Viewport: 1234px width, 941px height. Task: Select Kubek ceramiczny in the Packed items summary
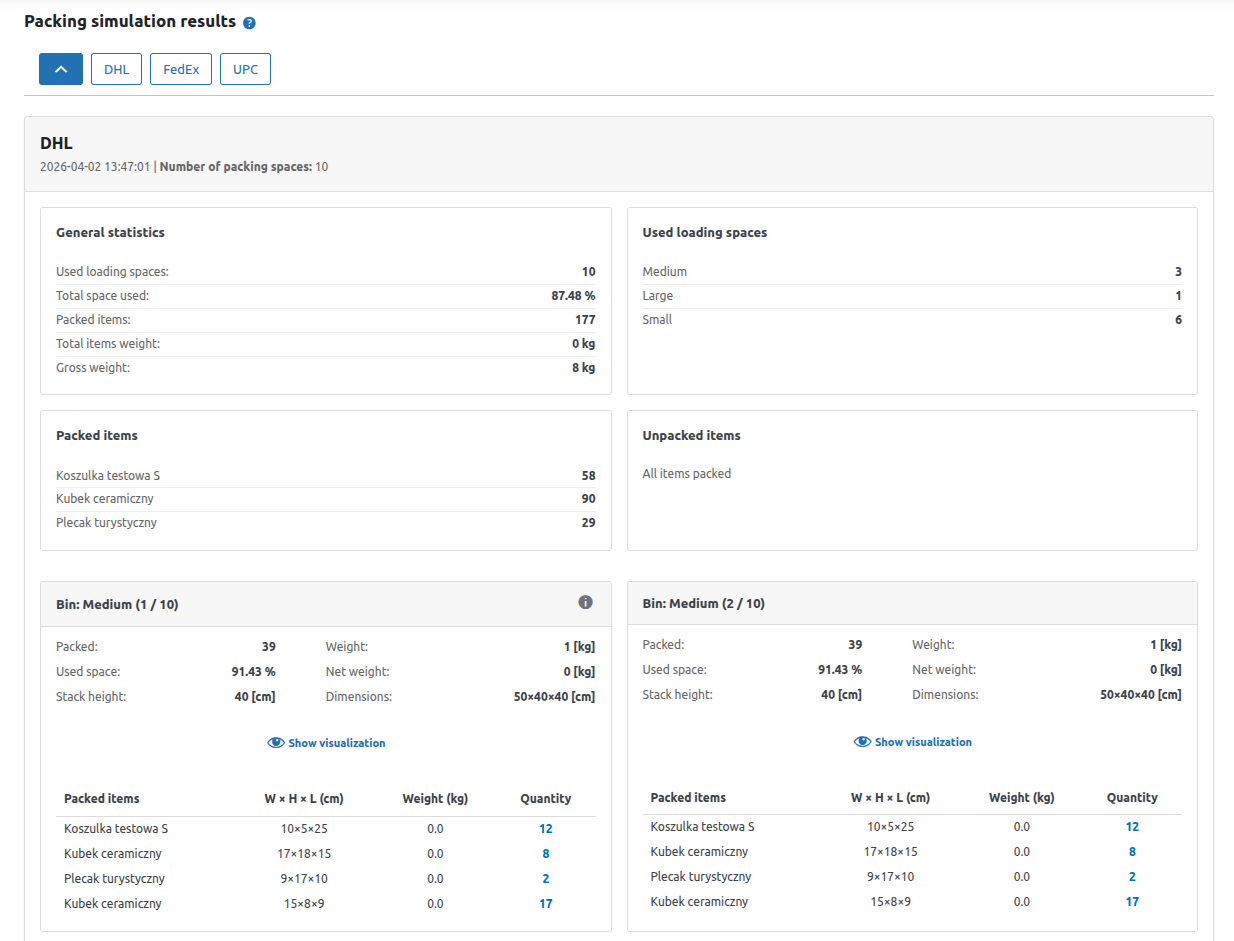click(x=104, y=498)
